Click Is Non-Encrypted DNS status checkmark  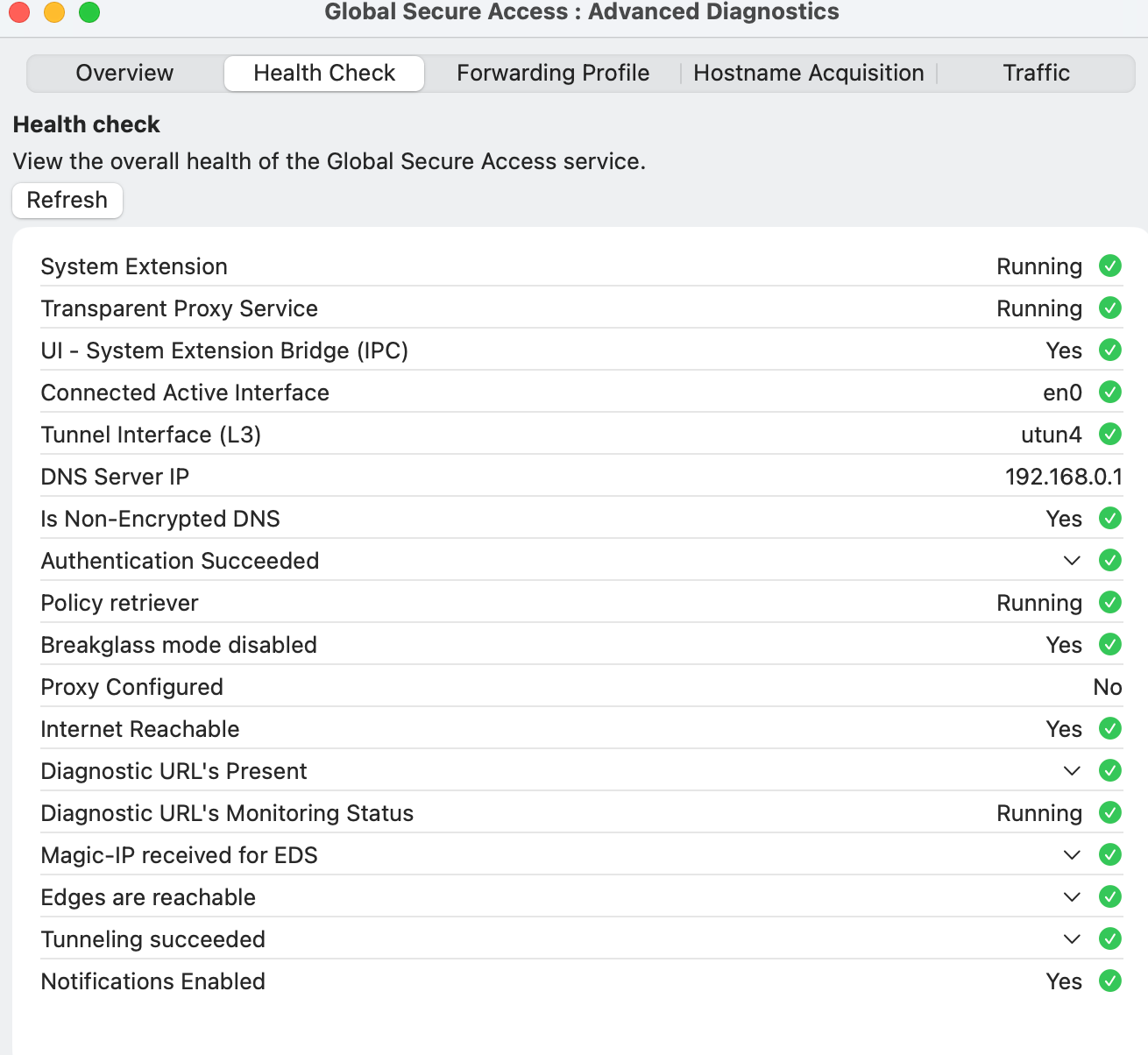(x=1110, y=518)
